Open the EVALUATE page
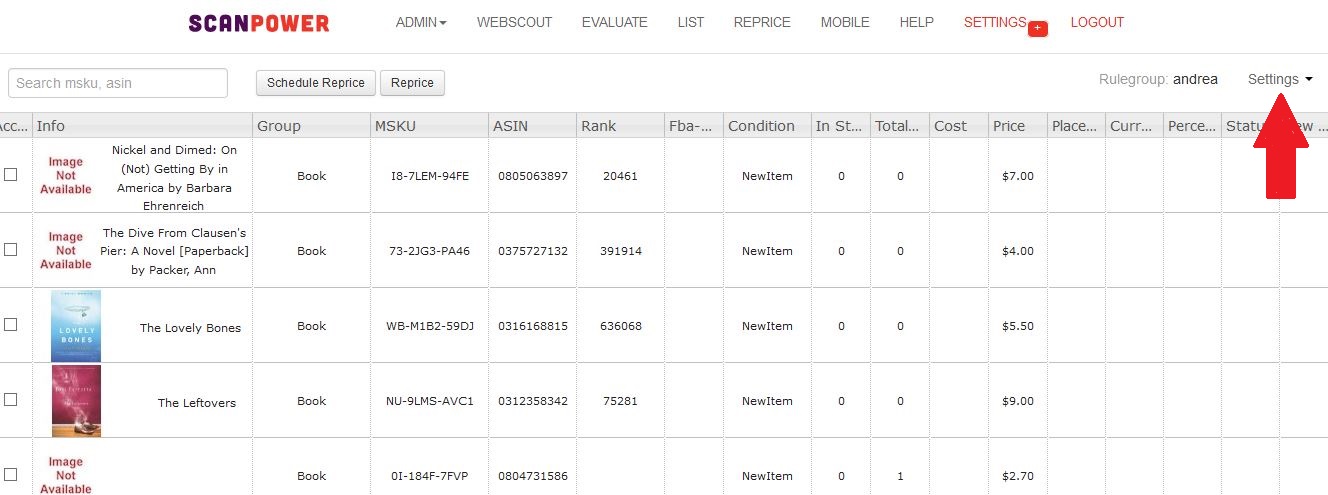Viewport: 1328px width, 495px height. coord(614,22)
